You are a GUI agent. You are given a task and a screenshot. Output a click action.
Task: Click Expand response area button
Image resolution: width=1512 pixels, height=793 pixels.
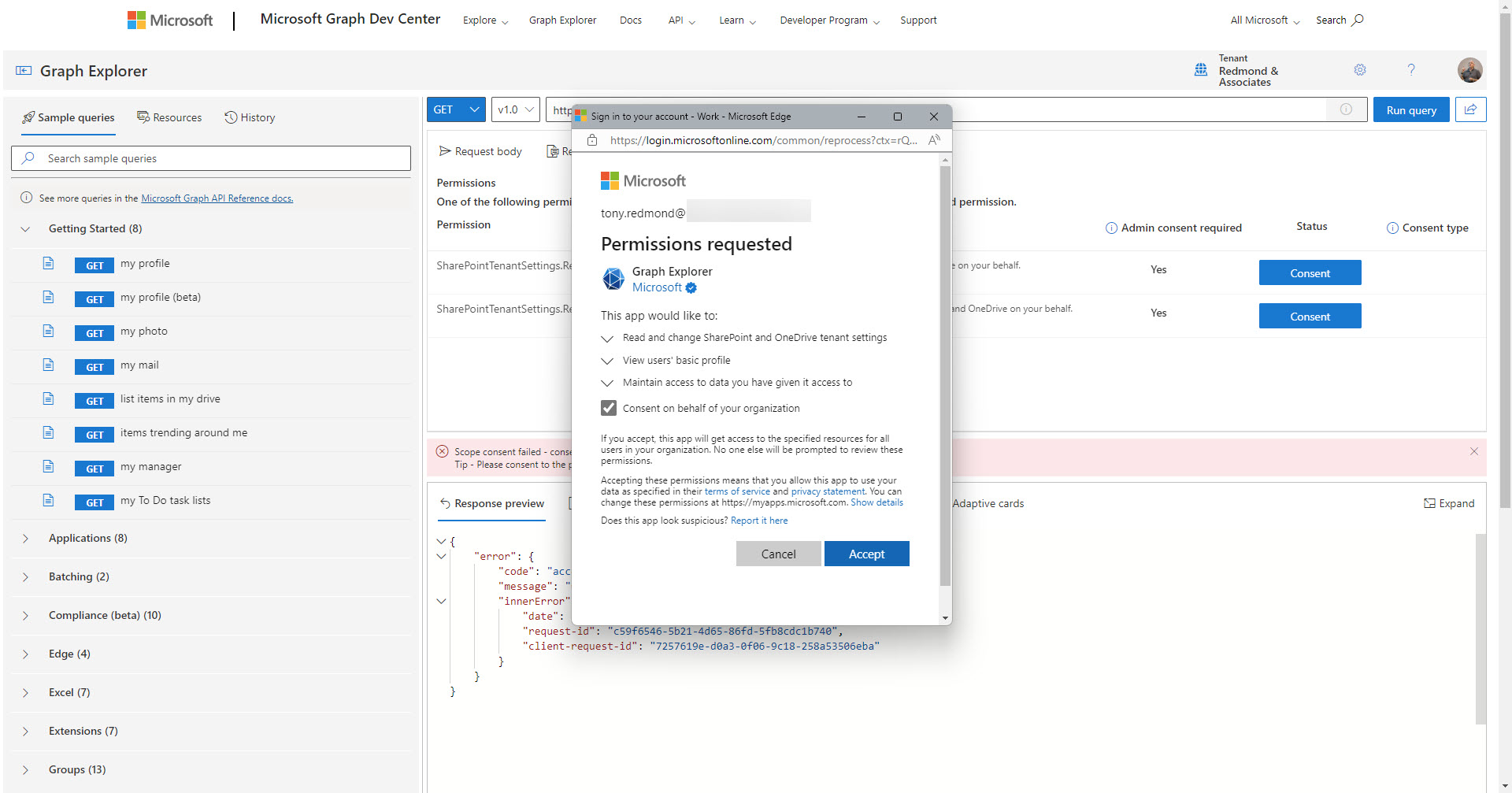click(1449, 503)
